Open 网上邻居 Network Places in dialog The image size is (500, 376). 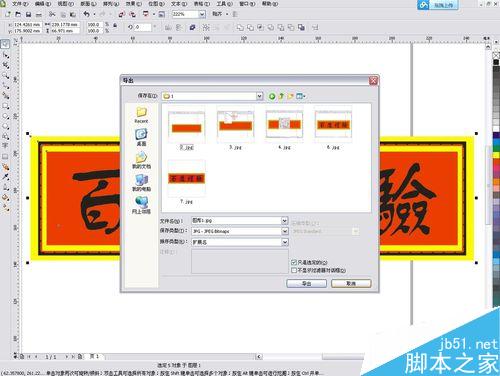(141, 205)
